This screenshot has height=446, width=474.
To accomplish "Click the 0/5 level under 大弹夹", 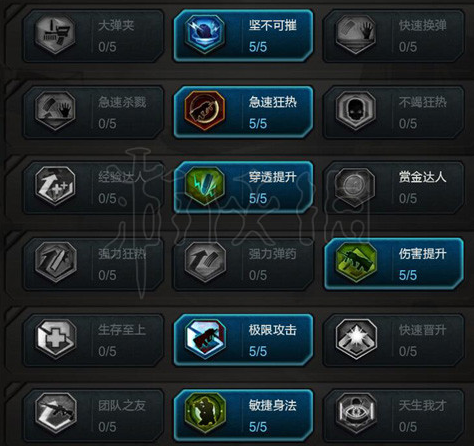I will pyautogui.click(x=107, y=47).
